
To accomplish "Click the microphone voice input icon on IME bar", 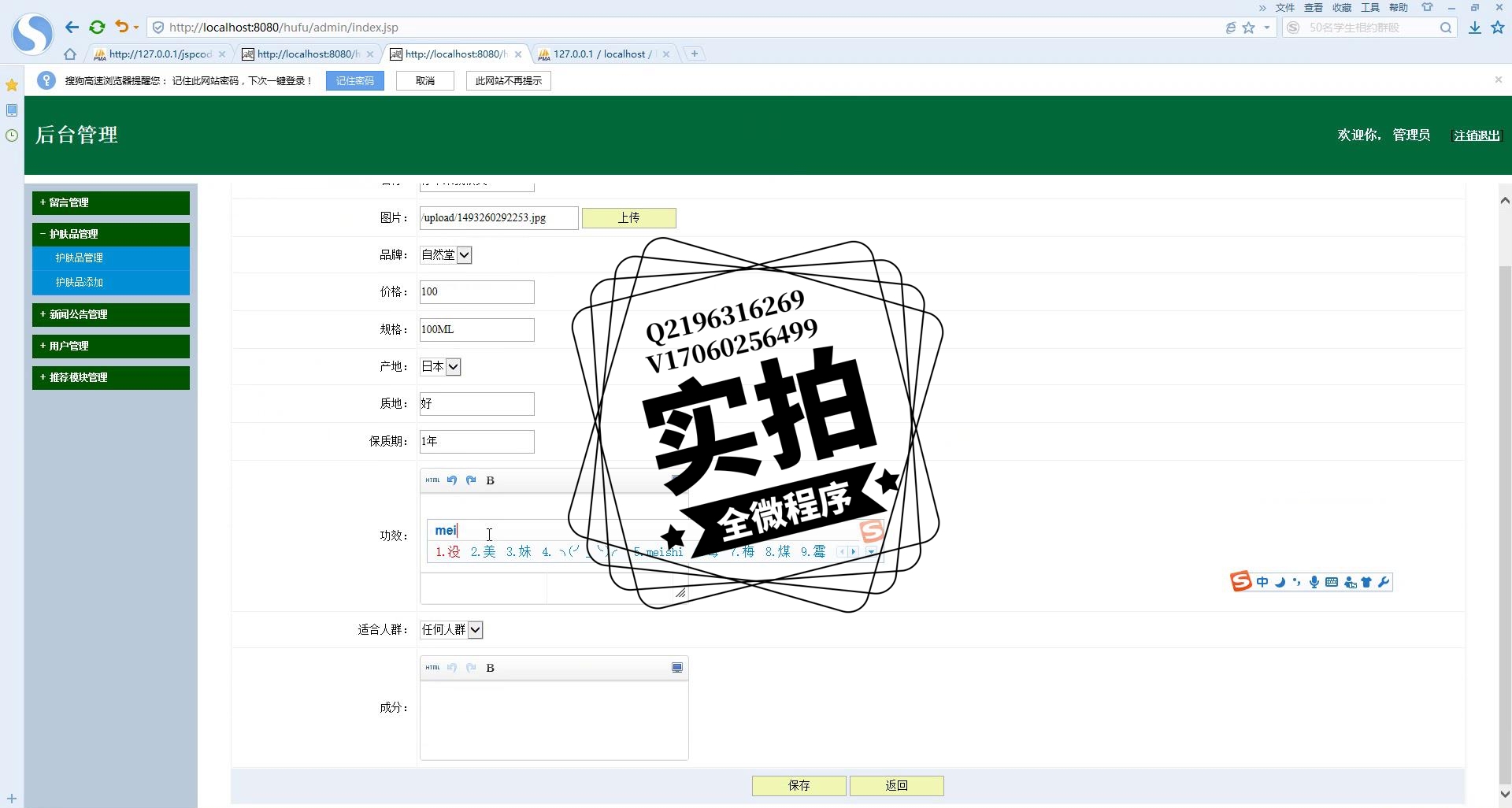I will pyautogui.click(x=1314, y=582).
